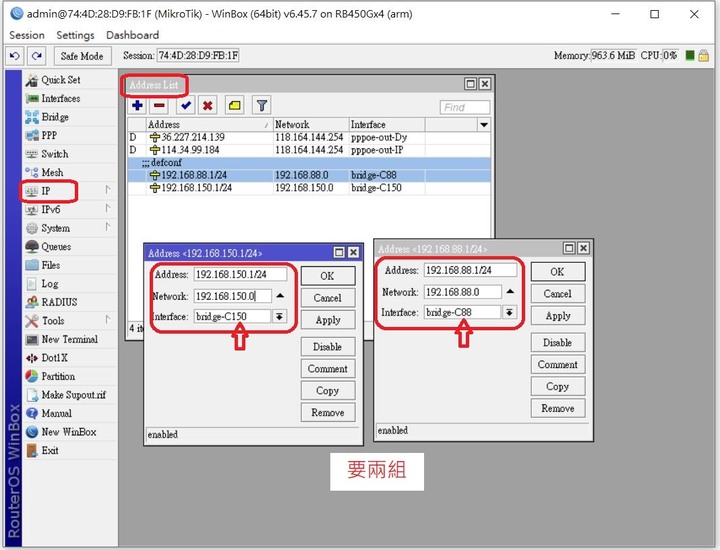Click OK in 192.168.88.1/24 dialog

coord(557,272)
